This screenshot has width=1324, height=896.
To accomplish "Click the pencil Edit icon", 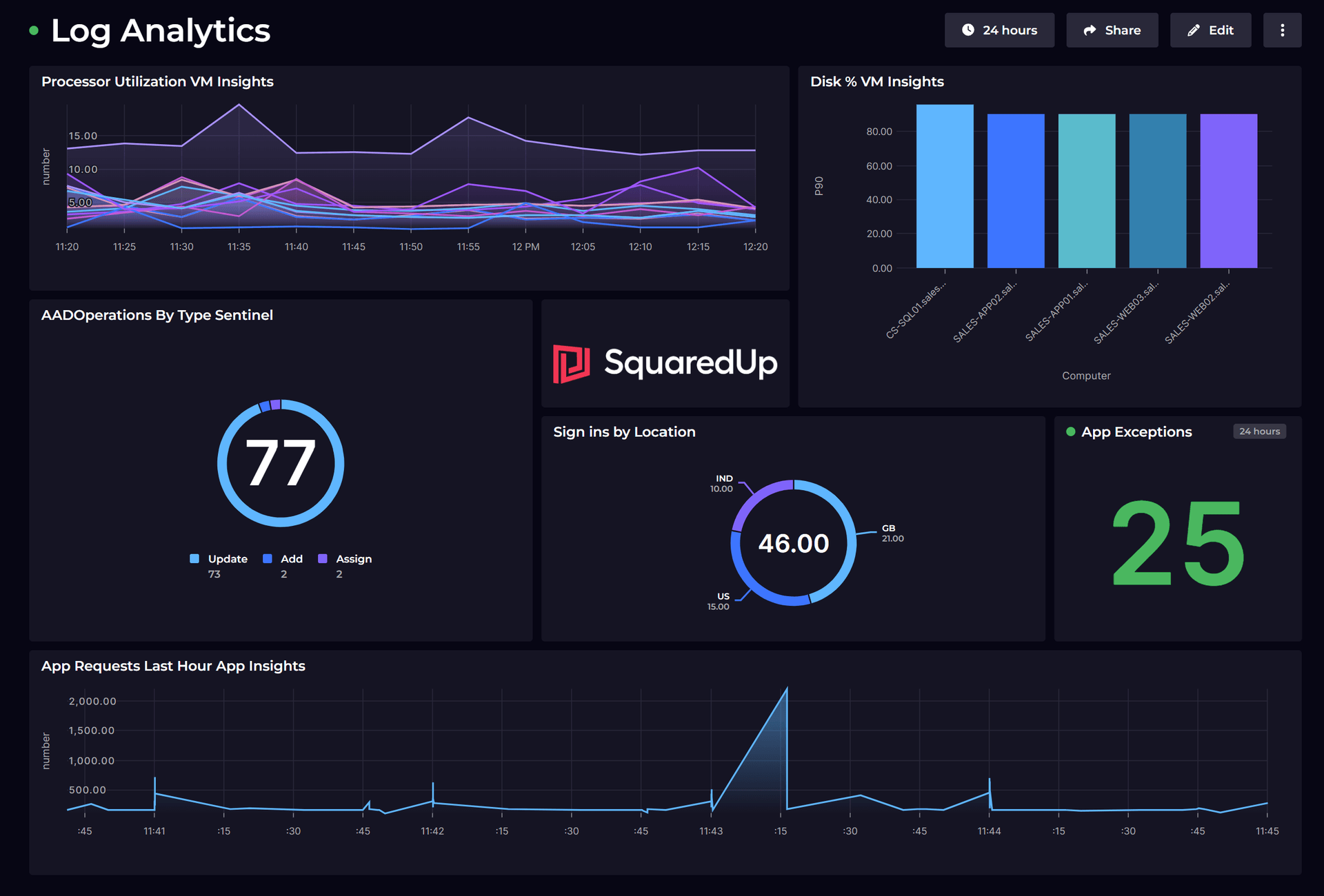I will [x=1194, y=30].
